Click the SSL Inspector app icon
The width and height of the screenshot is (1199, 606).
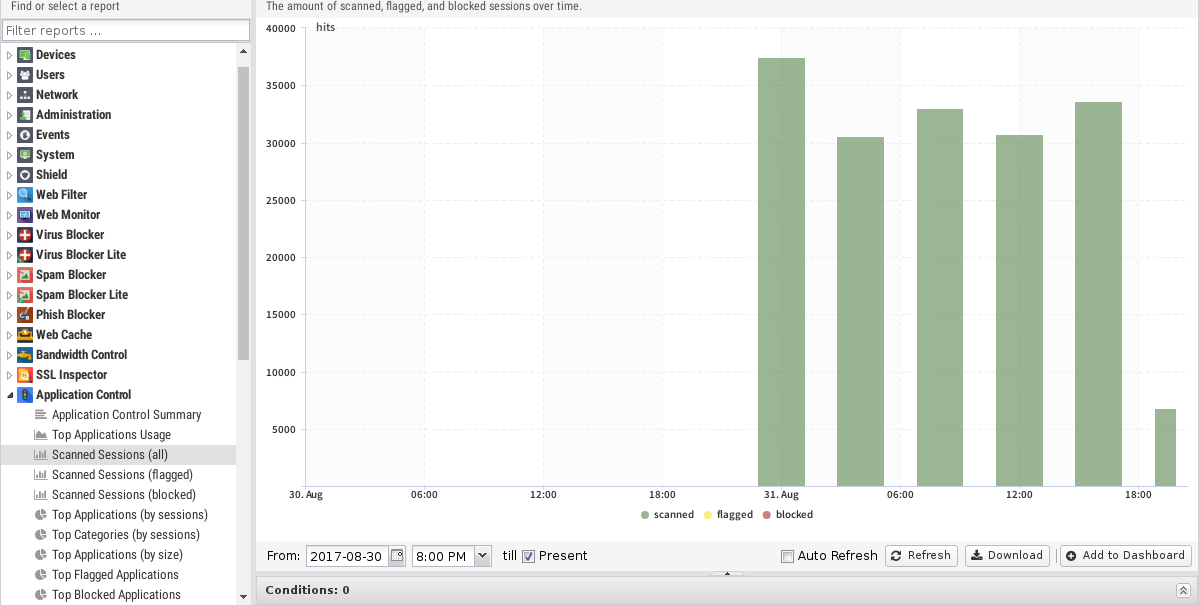pos(24,374)
